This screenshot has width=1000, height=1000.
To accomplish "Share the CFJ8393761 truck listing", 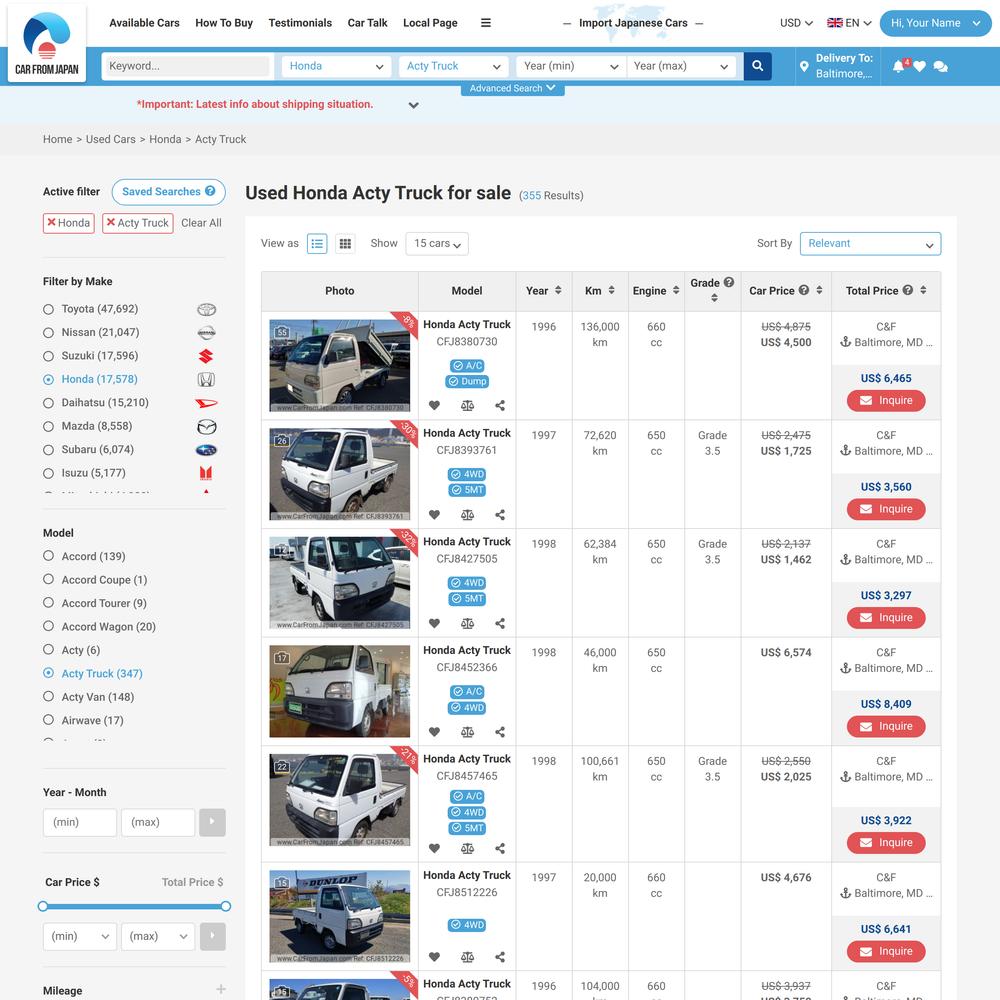I will point(500,515).
